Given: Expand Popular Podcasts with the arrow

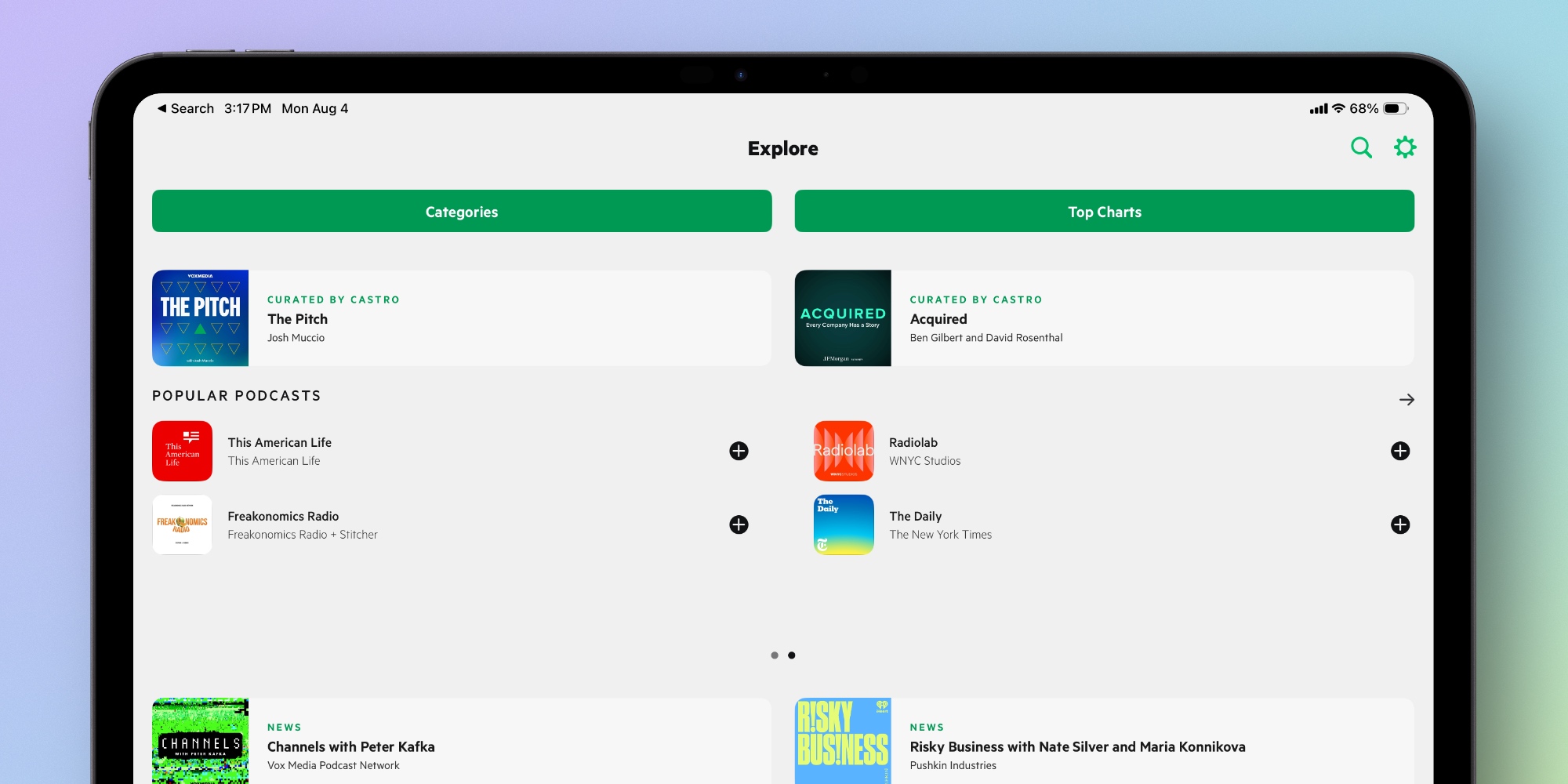Looking at the screenshot, I should (1407, 399).
